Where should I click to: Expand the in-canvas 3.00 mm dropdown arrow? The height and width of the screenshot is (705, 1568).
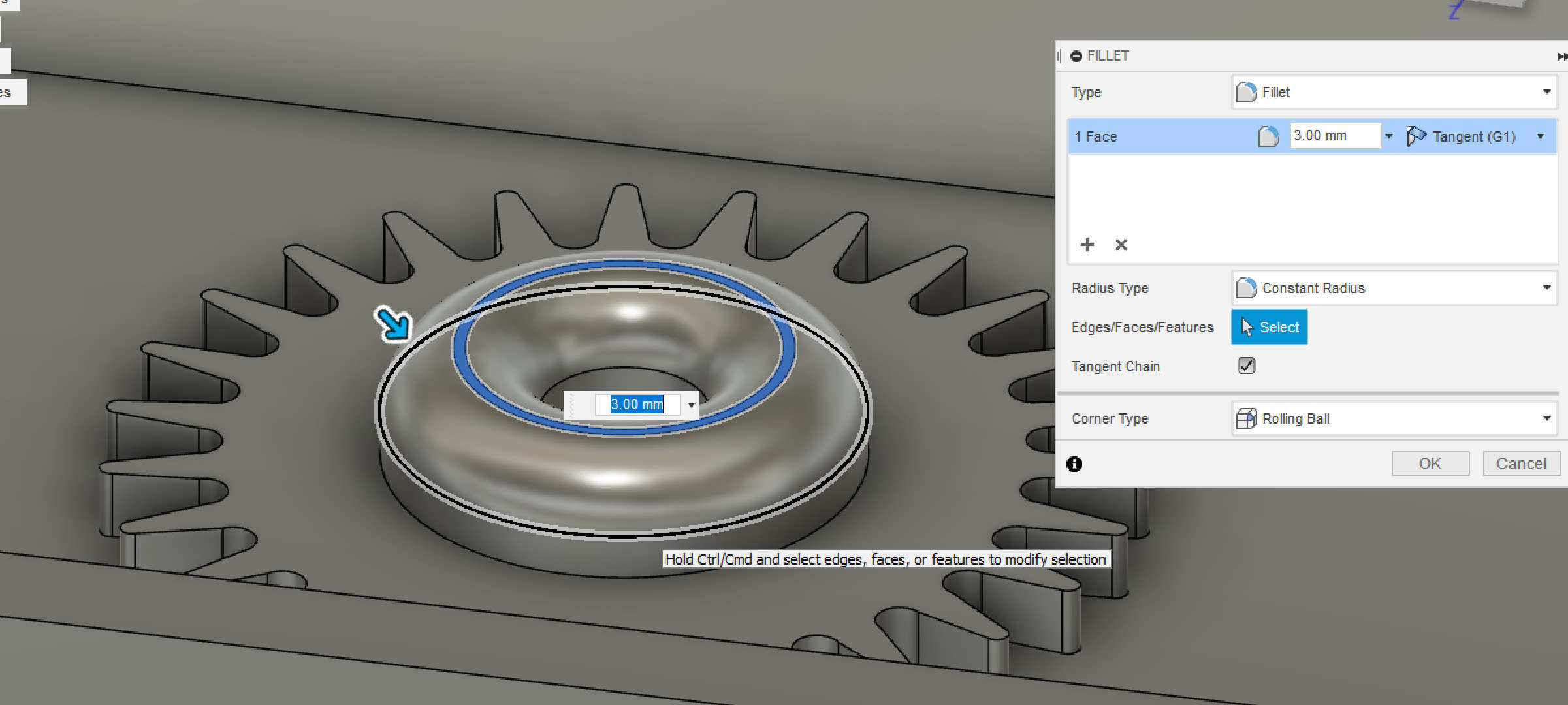[x=691, y=405]
